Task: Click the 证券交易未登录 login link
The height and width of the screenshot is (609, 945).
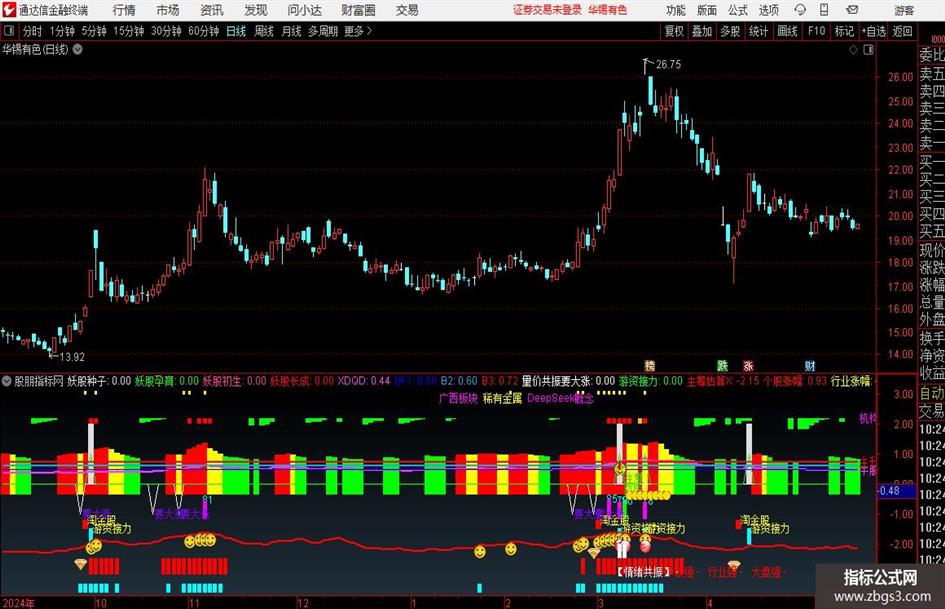Action: tap(547, 10)
